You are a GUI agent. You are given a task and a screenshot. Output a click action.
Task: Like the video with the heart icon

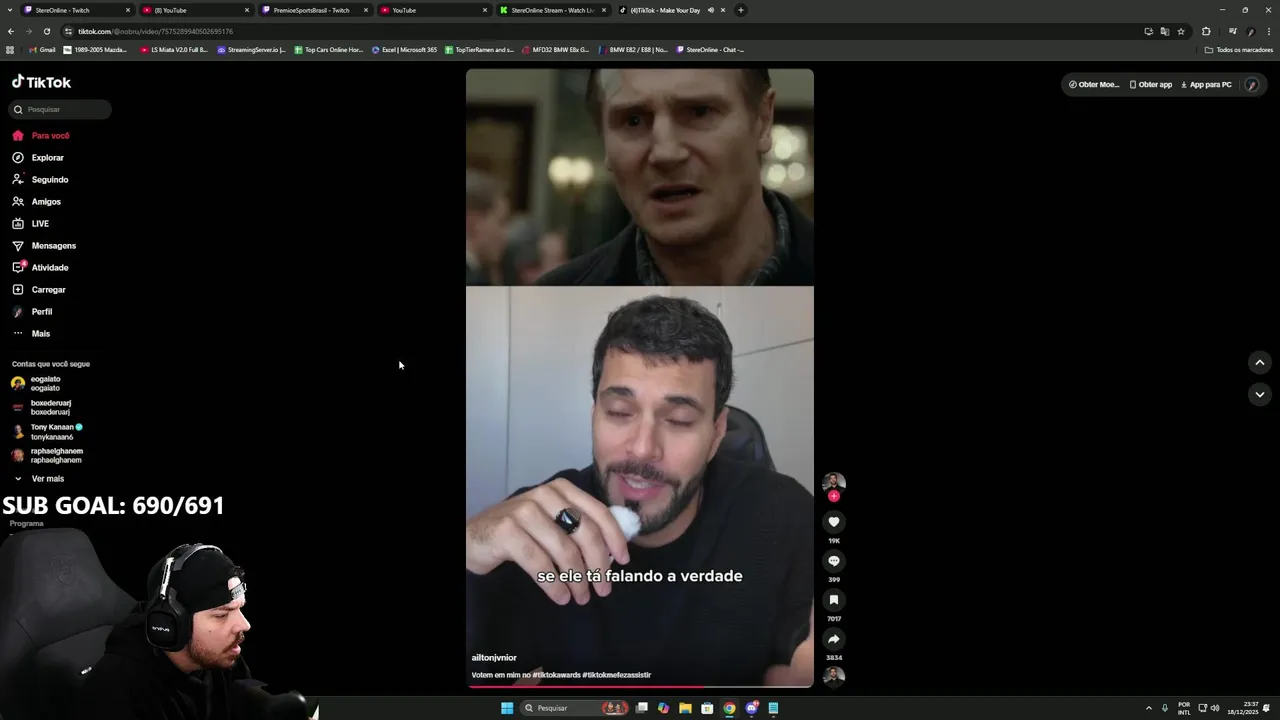point(834,522)
